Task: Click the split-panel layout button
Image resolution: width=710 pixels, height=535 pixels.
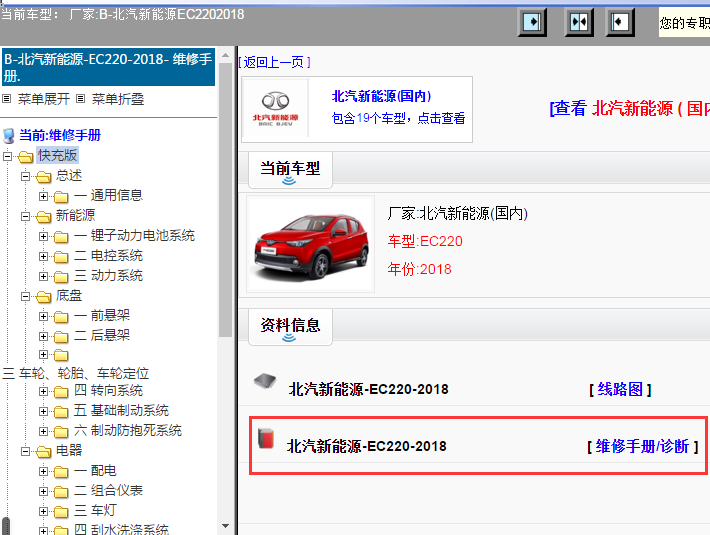Action: [x=579, y=22]
